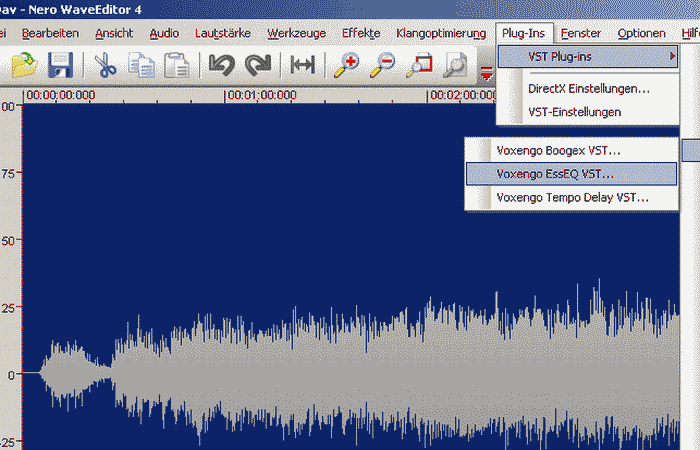Choose Voxengo Boogex VST plugin
Screen dimensions: 700x450
click(x=558, y=151)
